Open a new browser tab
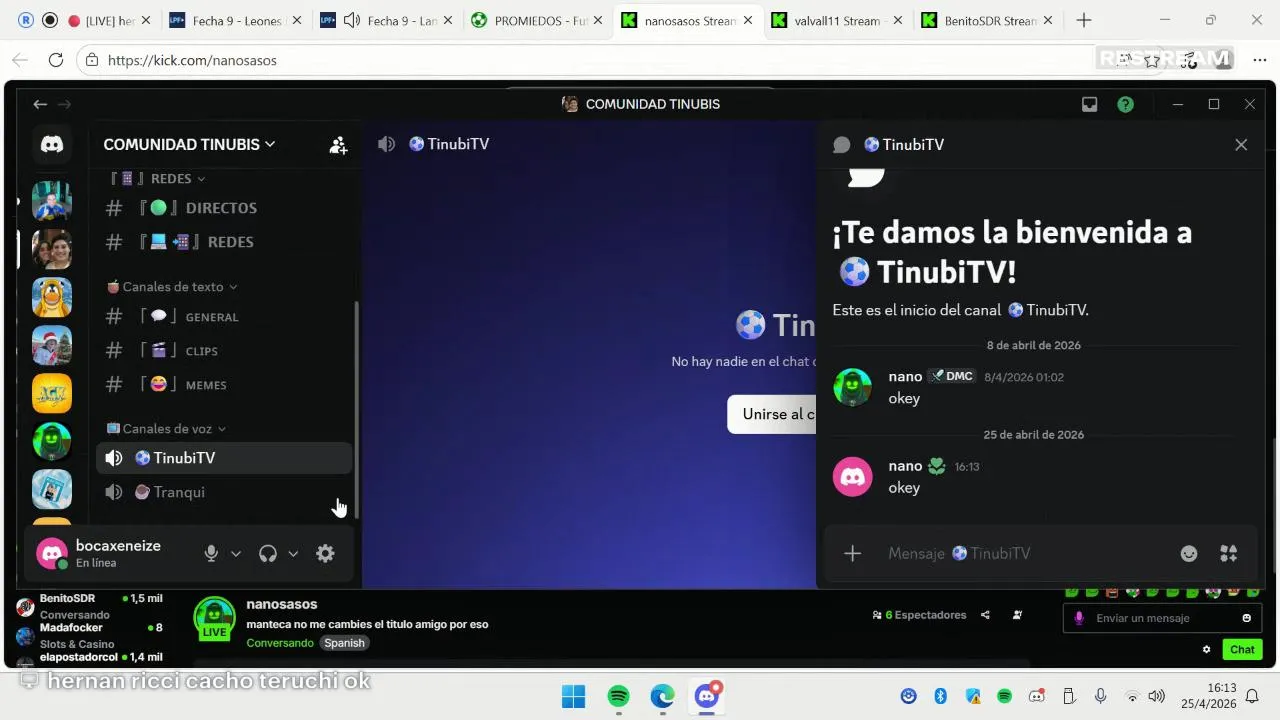The image size is (1280, 720). coord(1084,20)
